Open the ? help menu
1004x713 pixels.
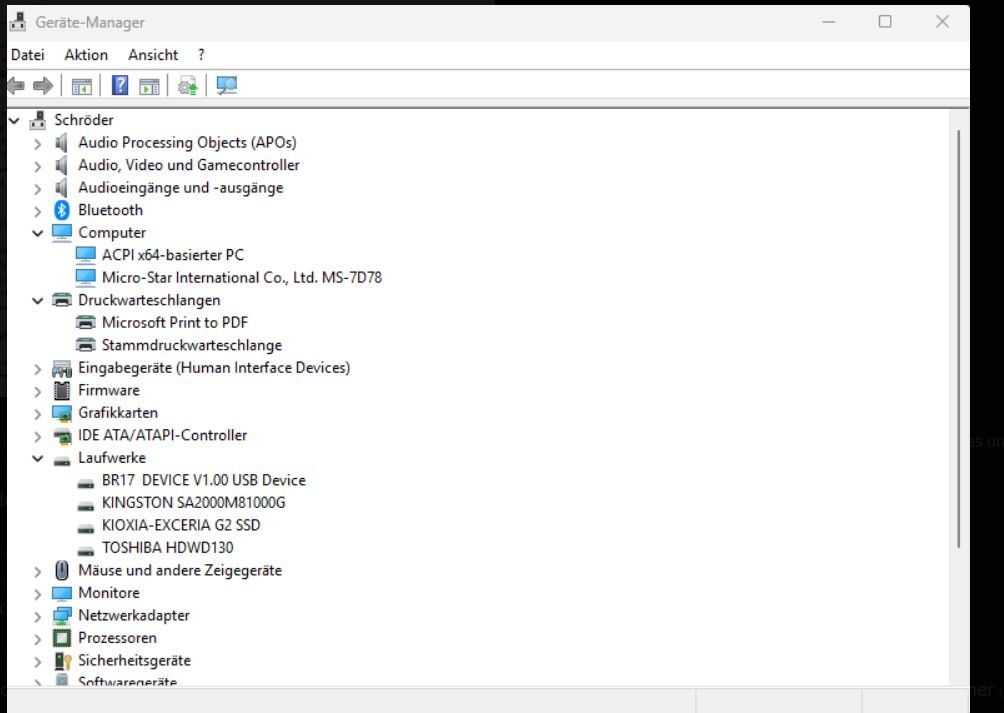(x=201, y=55)
